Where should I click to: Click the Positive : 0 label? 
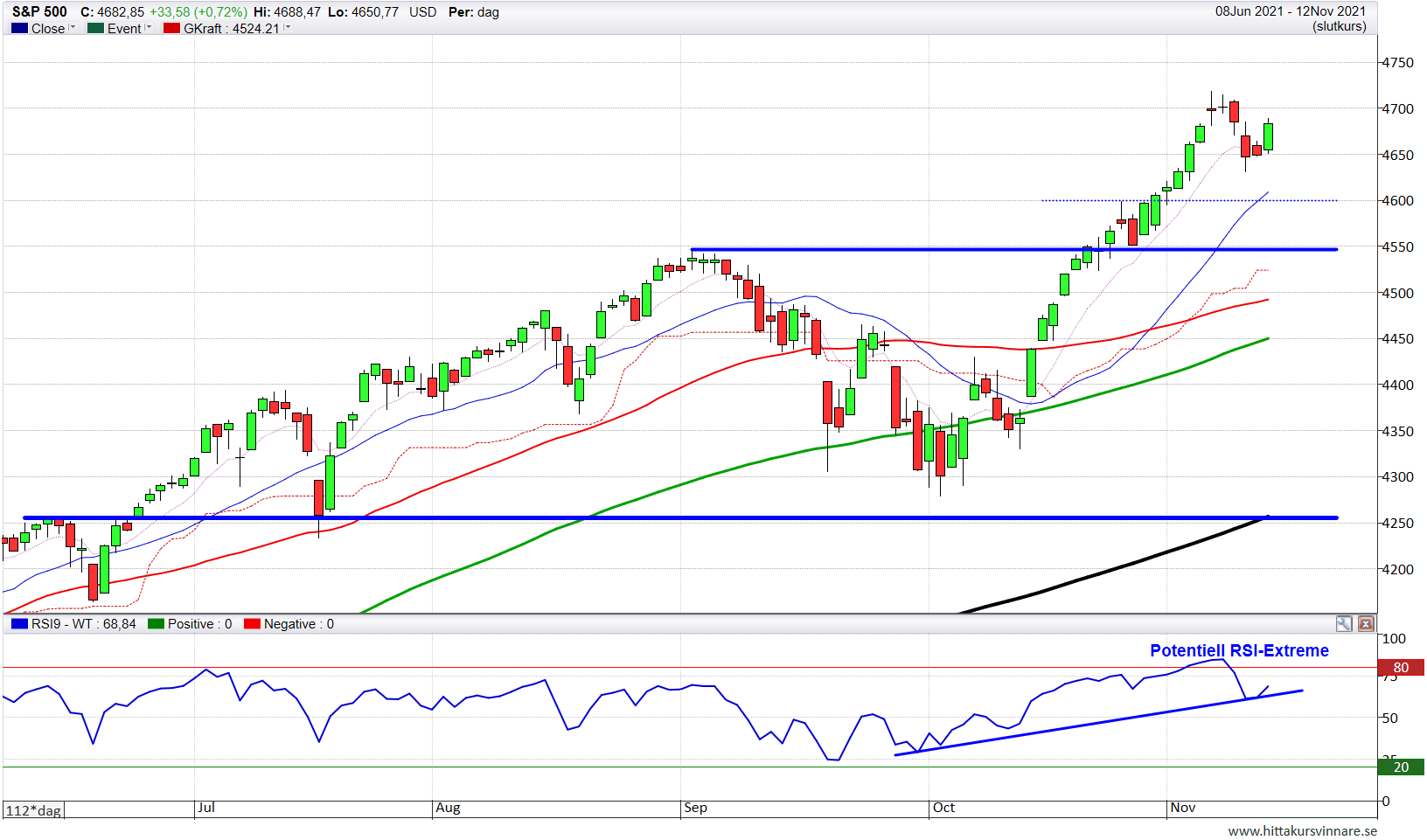click(199, 624)
